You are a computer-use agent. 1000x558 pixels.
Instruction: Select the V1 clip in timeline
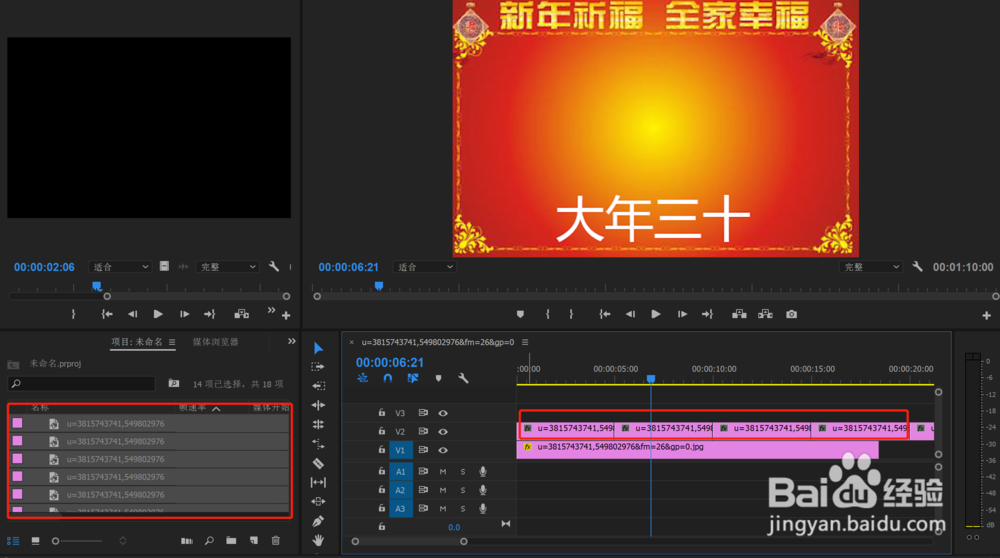click(698, 449)
